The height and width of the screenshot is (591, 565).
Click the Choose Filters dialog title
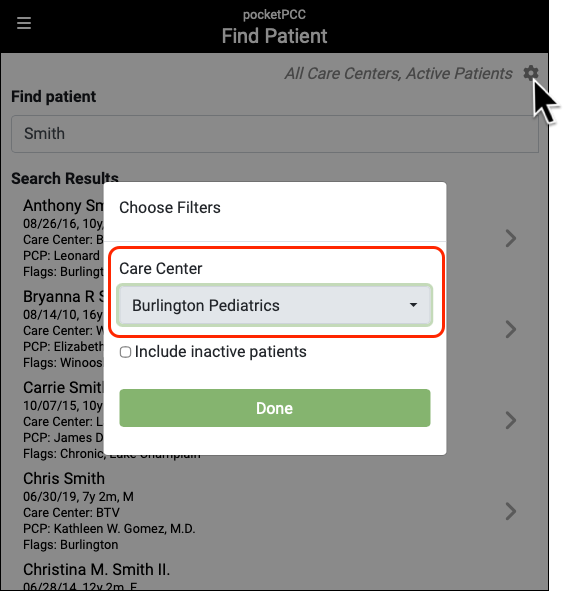[170, 208]
